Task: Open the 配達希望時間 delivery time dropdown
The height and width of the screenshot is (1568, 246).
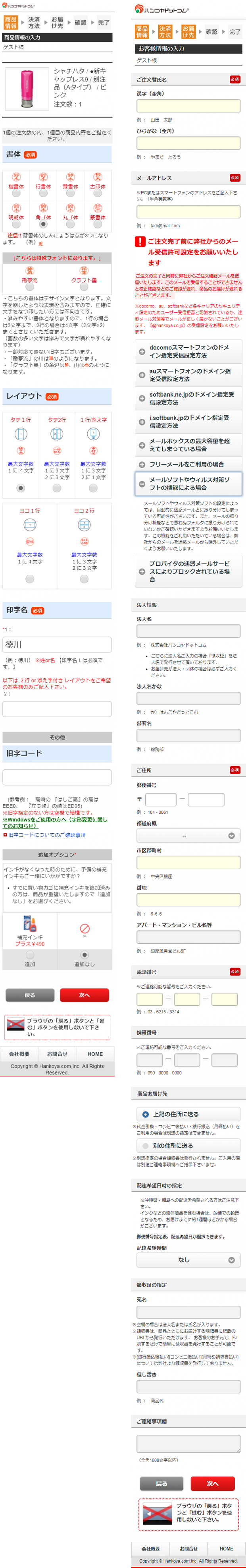Action: click(x=188, y=1260)
